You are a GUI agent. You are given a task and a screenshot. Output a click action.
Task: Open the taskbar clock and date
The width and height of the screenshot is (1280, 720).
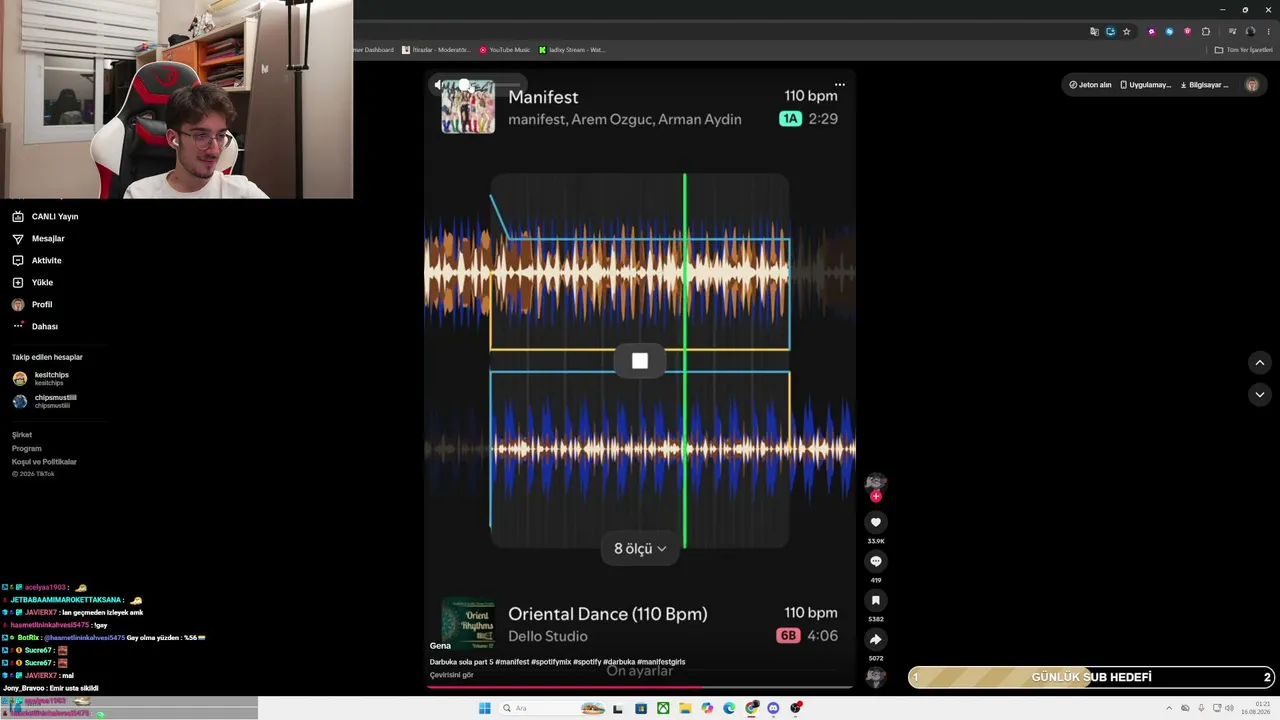[x=1255, y=708]
